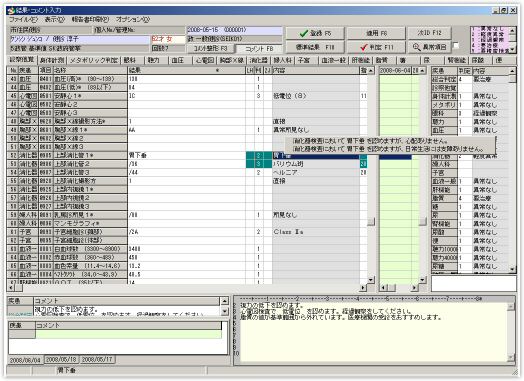Click the 次ID F12 button
Screen dimensions: 524x381
click(x=429, y=33)
